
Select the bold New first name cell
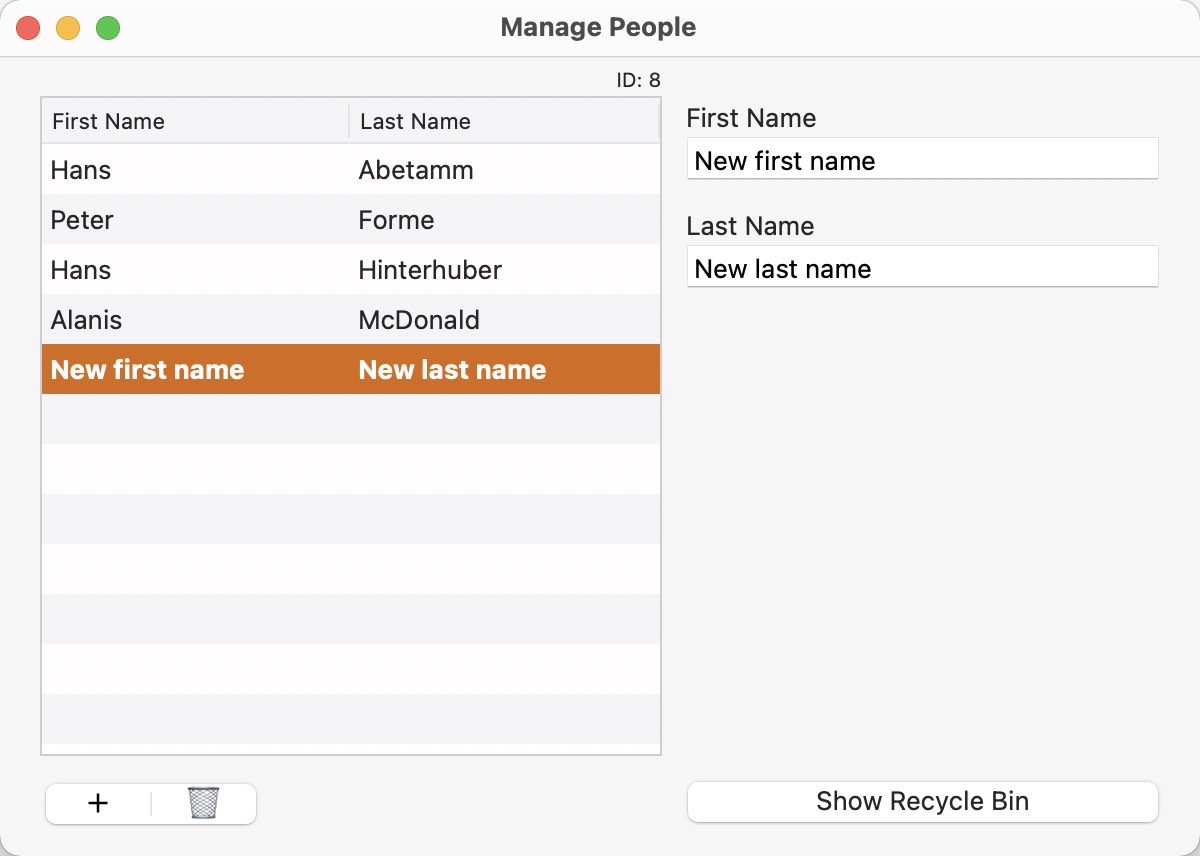click(x=195, y=370)
